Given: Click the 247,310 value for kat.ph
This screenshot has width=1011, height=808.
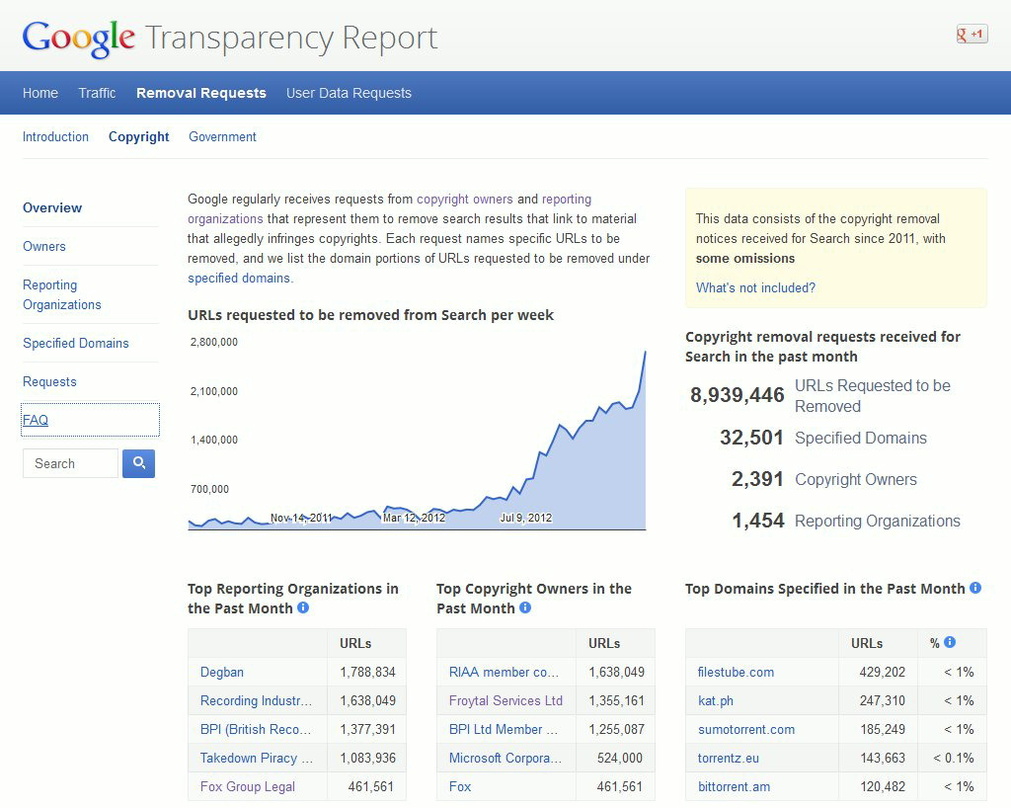Looking at the screenshot, I should point(882,700).
